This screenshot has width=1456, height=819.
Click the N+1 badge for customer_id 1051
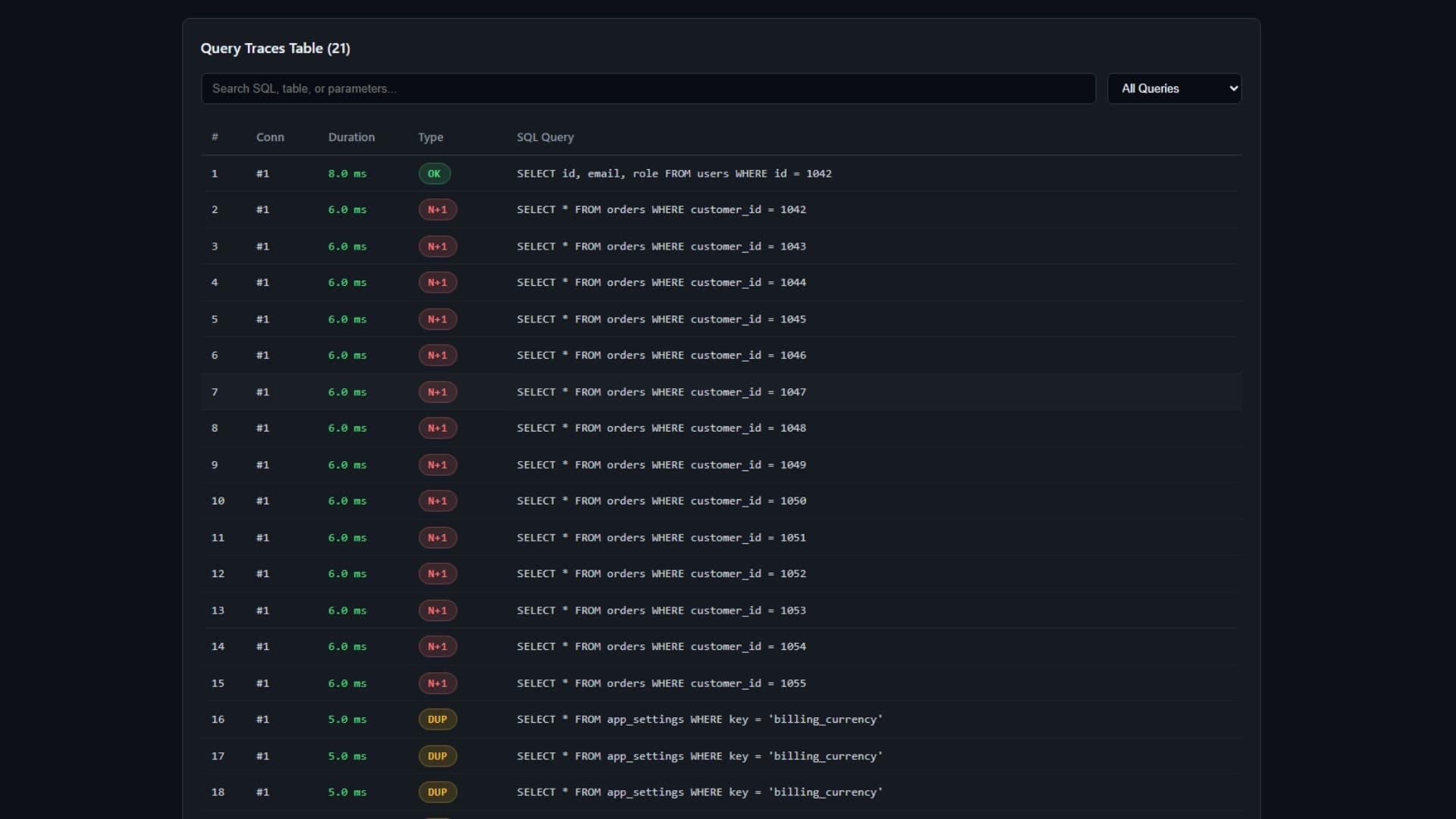click(438, 538)
